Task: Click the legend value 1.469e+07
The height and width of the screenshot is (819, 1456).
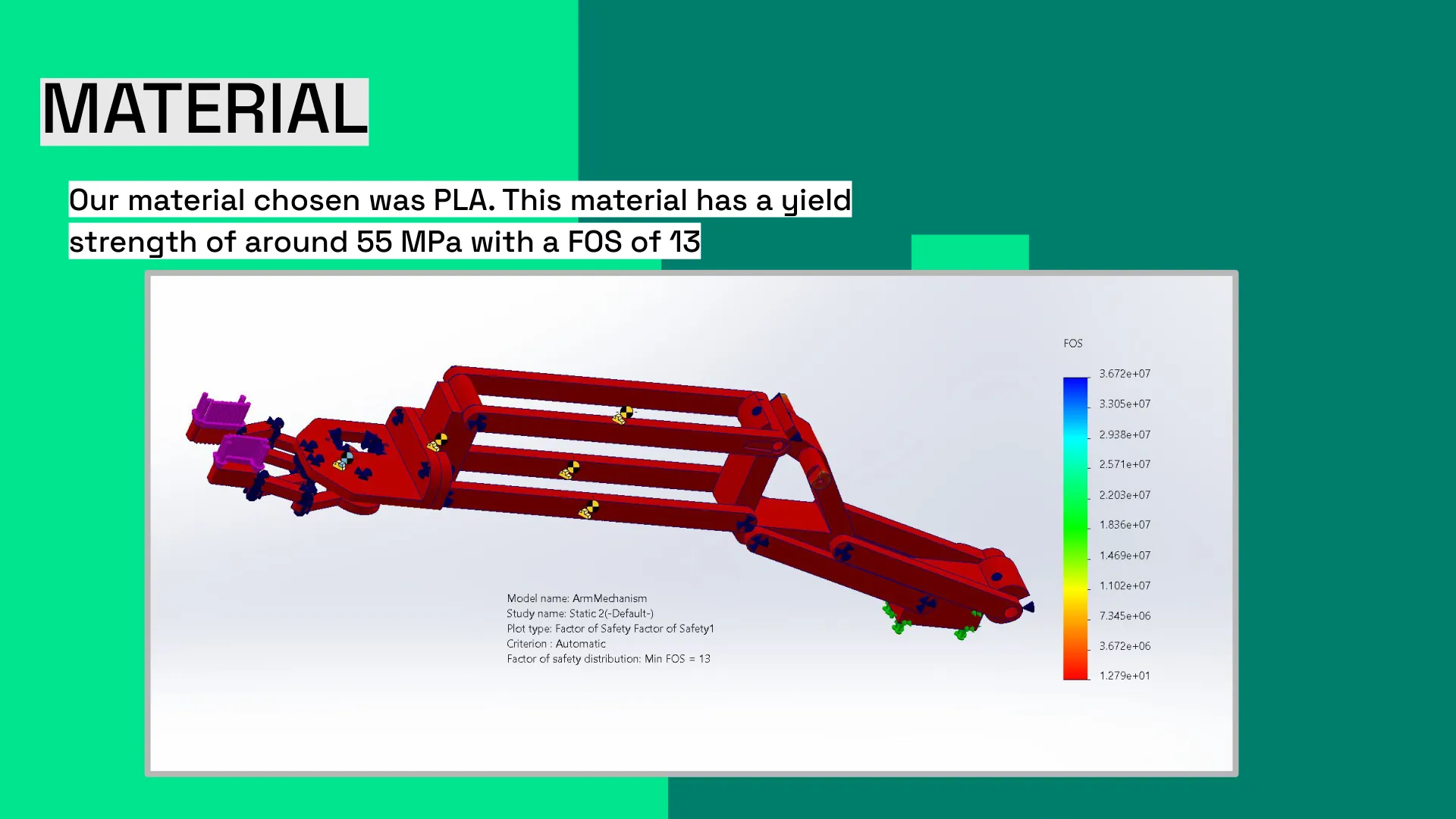Action: (1125, 556)
